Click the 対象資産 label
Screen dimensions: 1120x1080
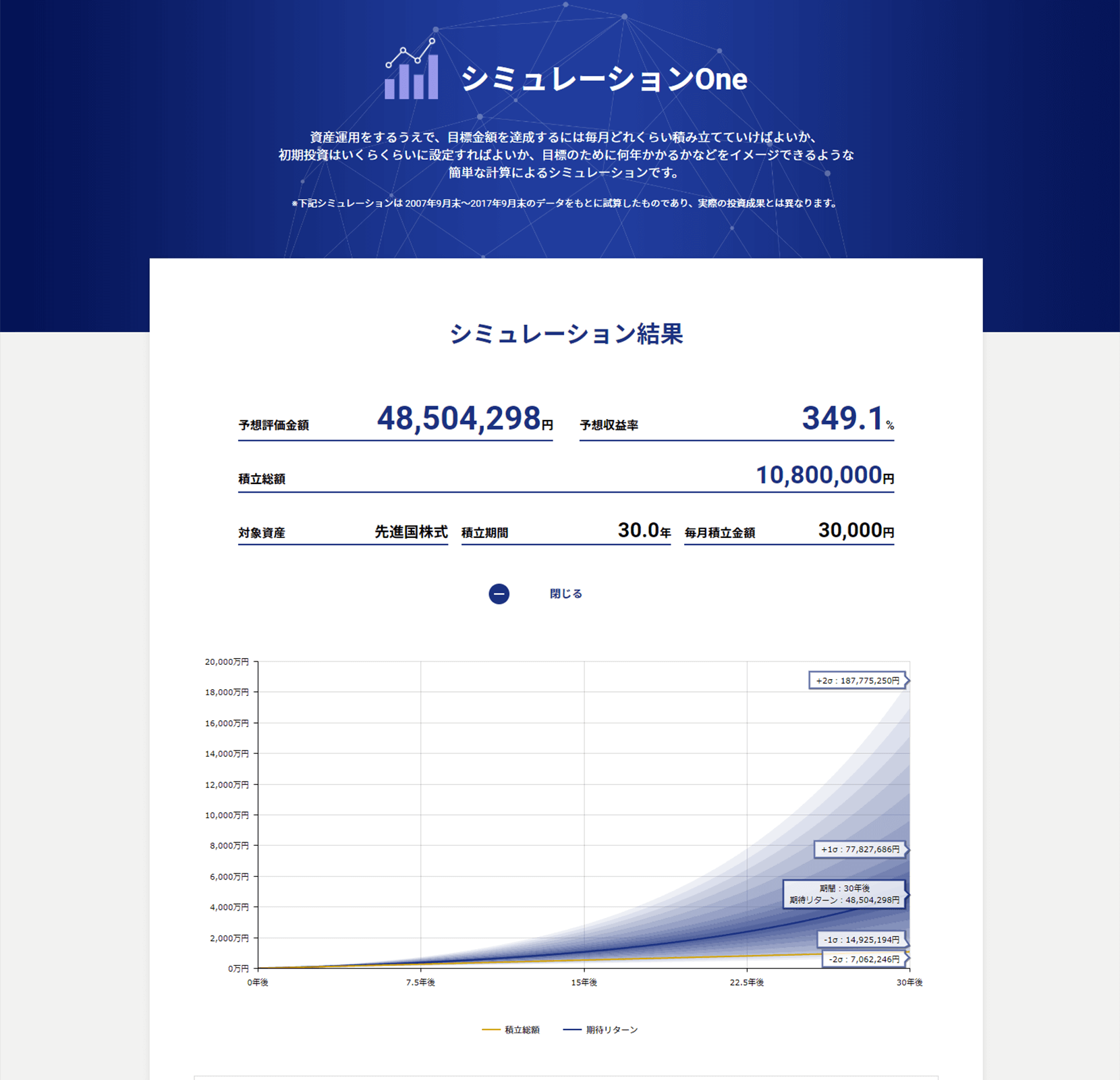pos(262,533)
